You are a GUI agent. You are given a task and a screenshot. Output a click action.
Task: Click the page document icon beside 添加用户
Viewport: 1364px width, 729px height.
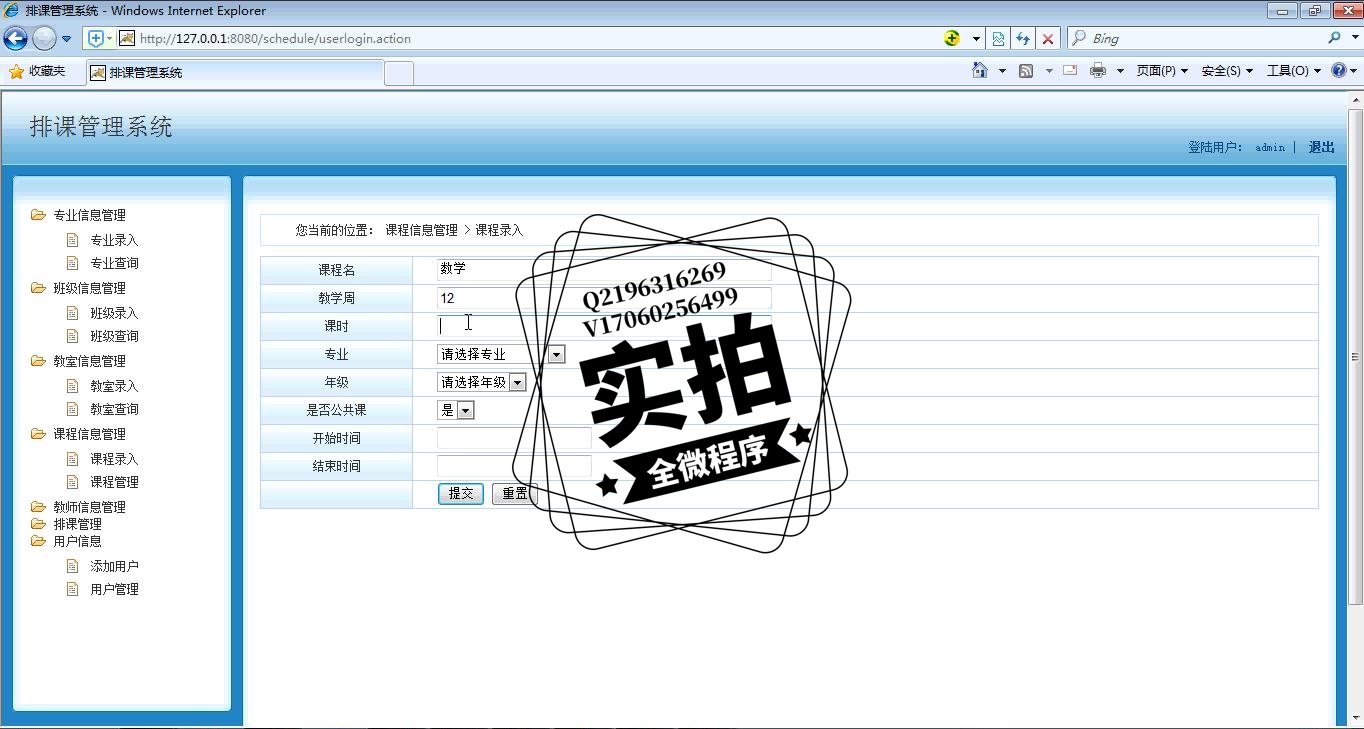coord(72,566)
